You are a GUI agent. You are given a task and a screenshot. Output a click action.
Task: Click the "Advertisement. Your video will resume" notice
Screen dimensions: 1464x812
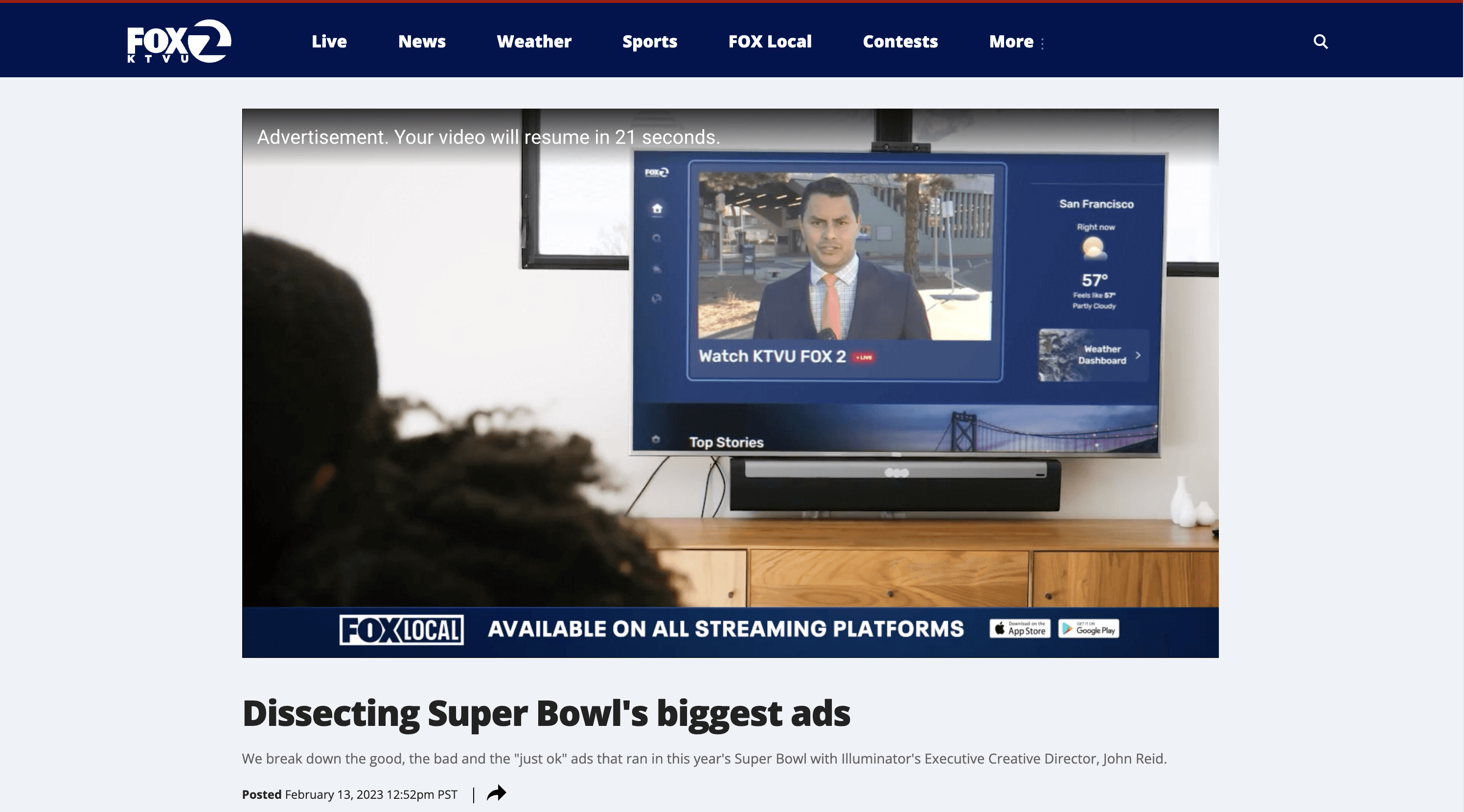coord(488,137)
